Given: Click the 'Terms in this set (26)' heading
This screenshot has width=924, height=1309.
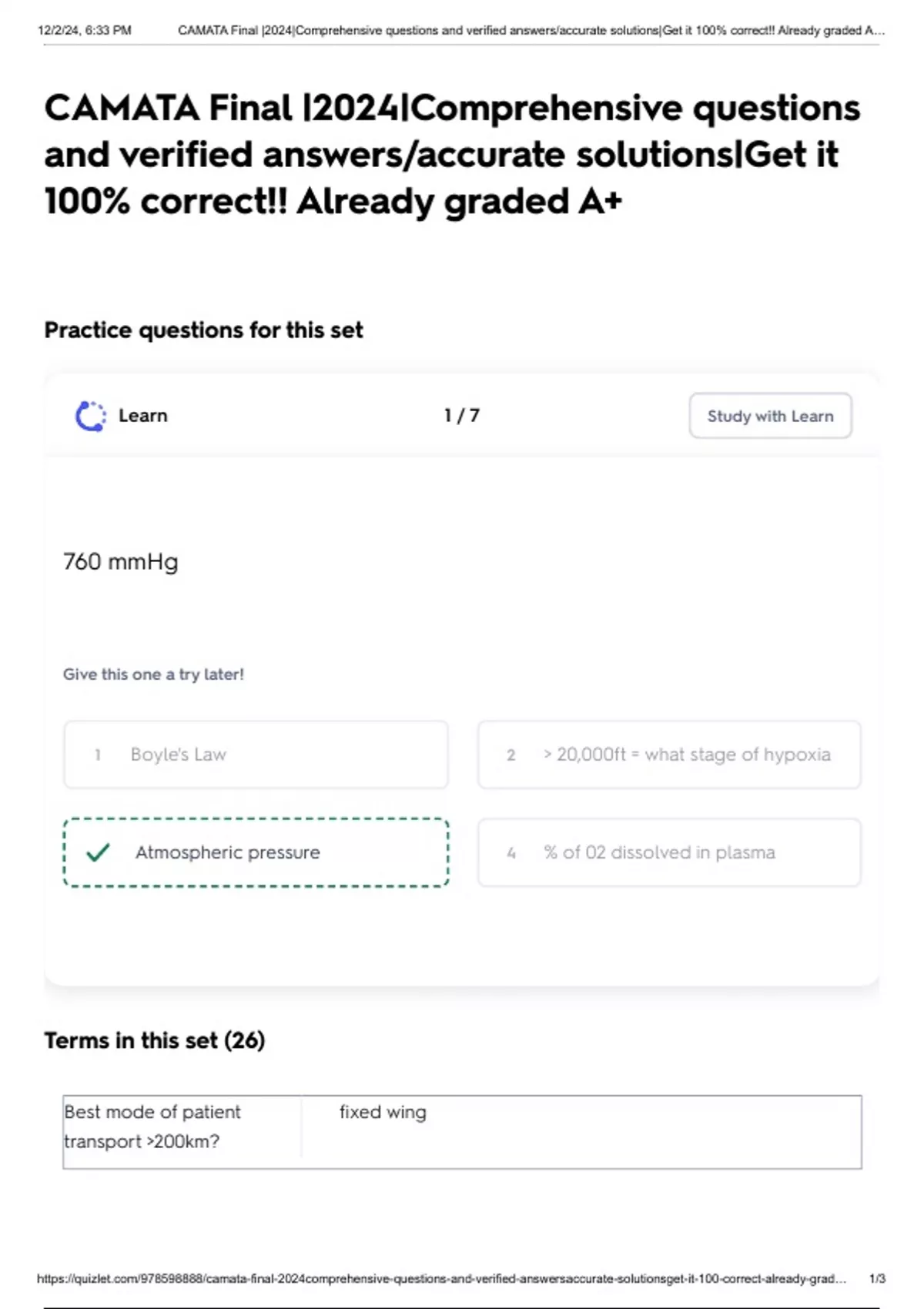Looking at the screenshot, I should point(154,1040).
